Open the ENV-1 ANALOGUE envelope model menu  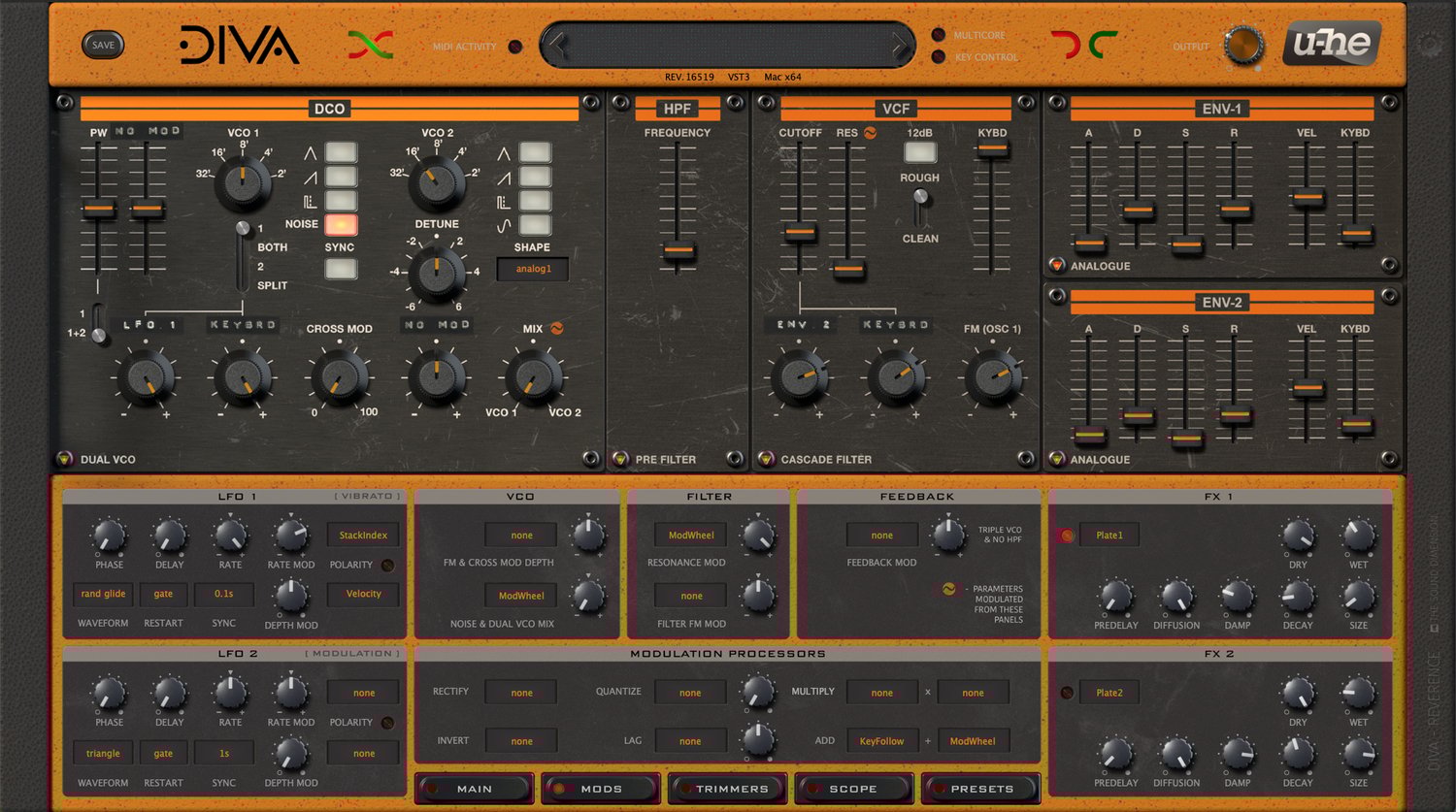(1057, 265)
